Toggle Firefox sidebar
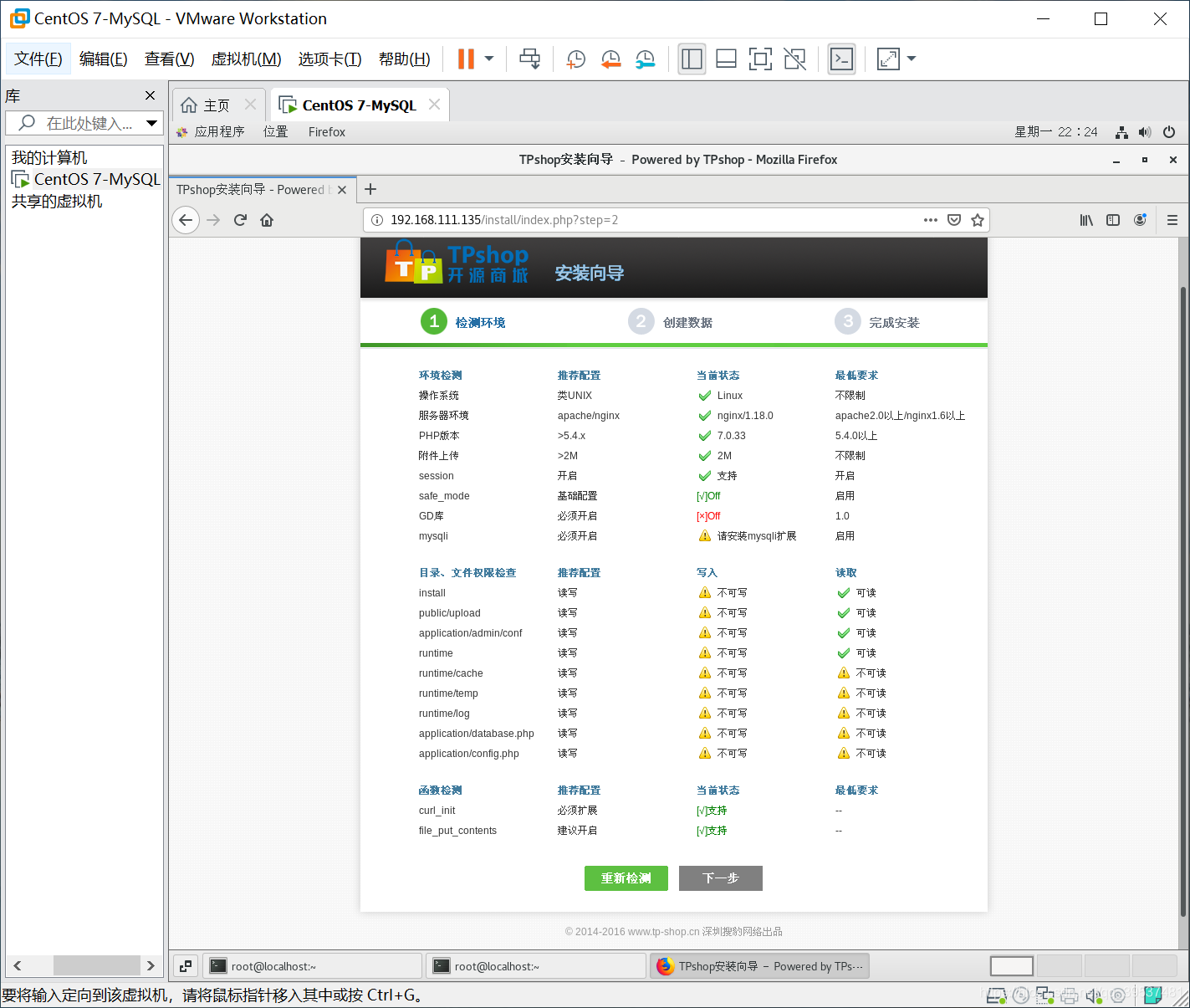Image resolution: width=1190 pixels, height=1008 pixels. 1113,220
